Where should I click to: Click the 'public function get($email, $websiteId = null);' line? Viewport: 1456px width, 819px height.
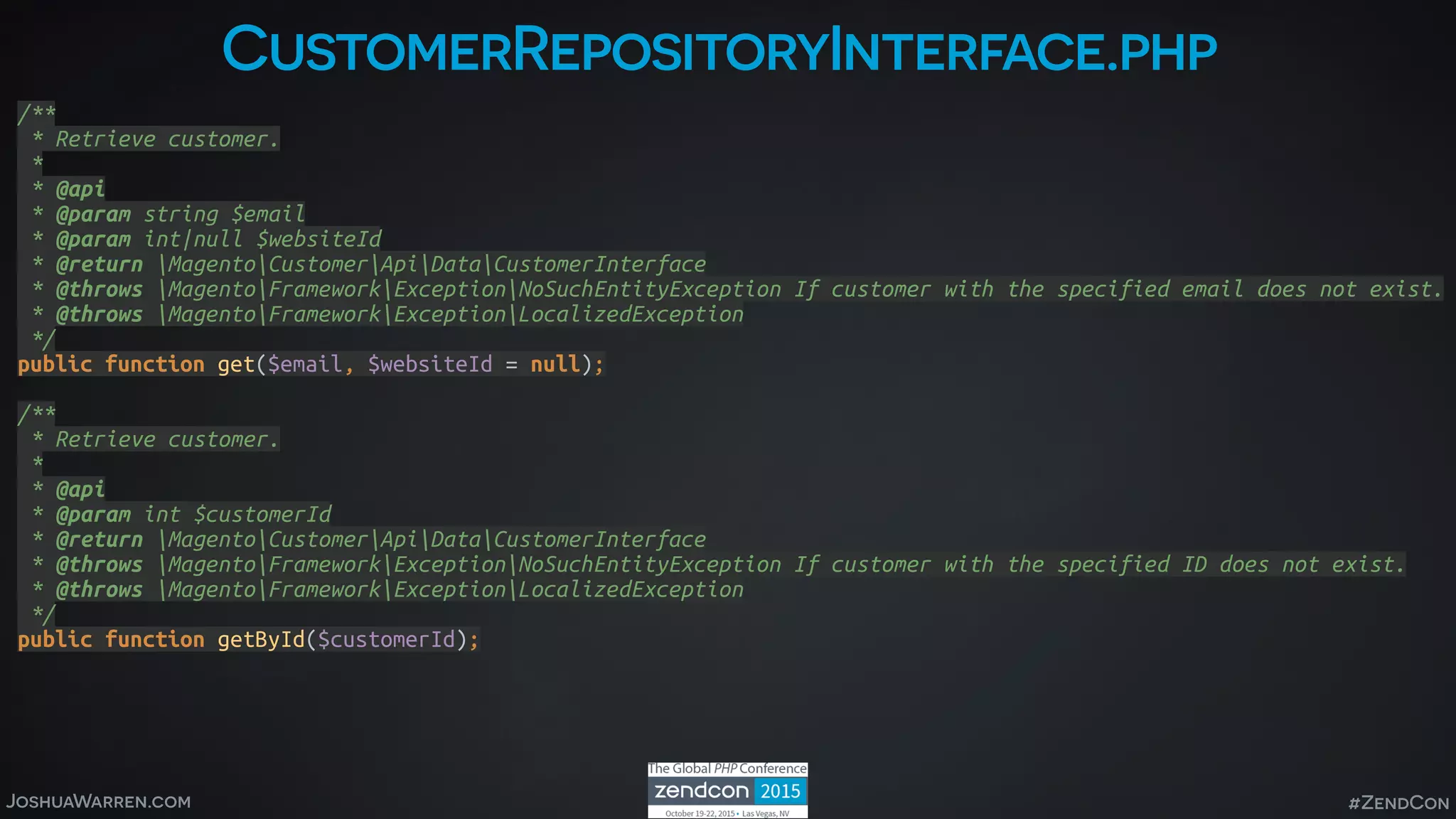click(311, 364)
